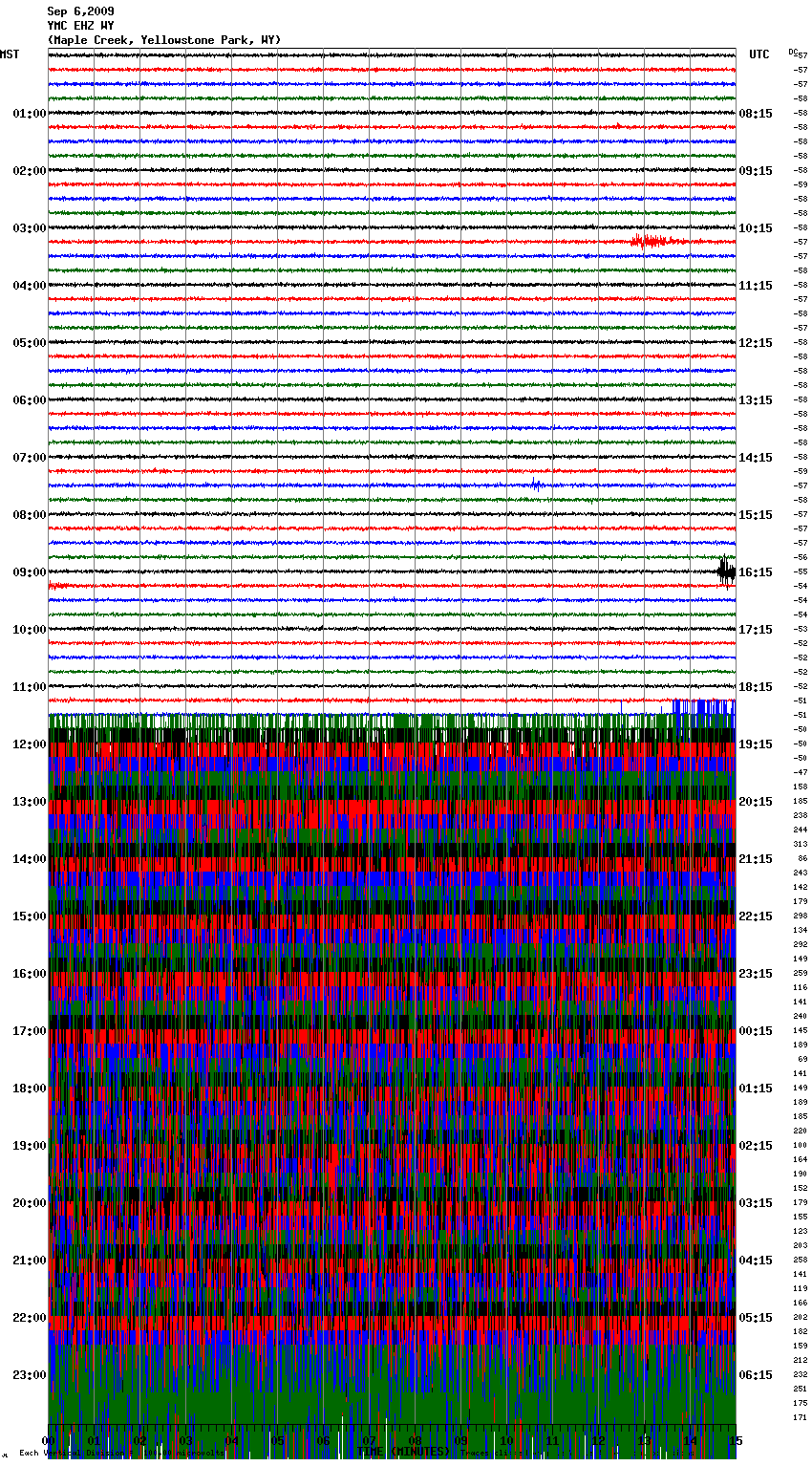Click the black seismic event before 16:15 UTC

[727, 571]
